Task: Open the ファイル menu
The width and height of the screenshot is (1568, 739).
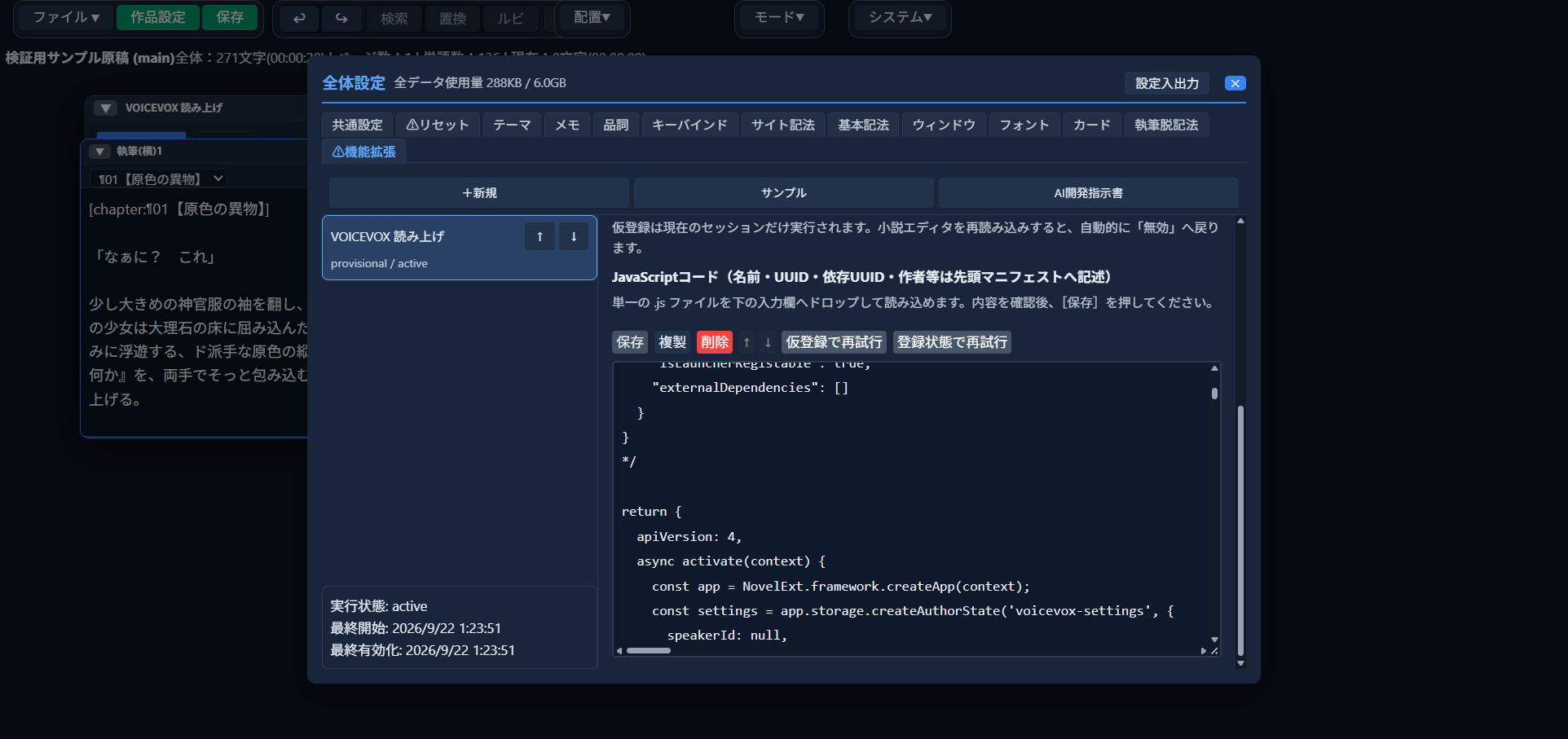Action: point(66,17)
